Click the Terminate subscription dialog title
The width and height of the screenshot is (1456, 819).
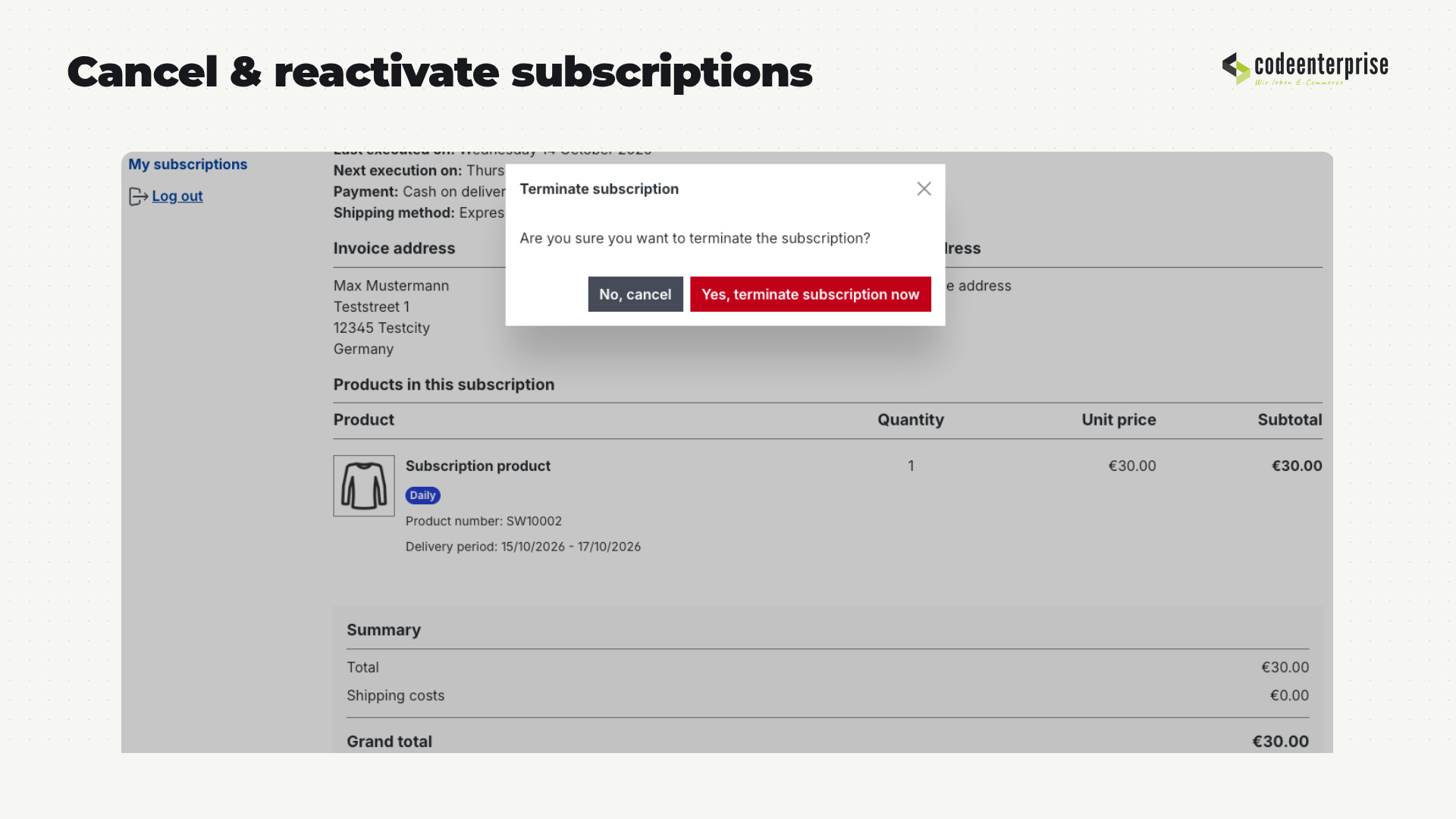pos(599,189)
